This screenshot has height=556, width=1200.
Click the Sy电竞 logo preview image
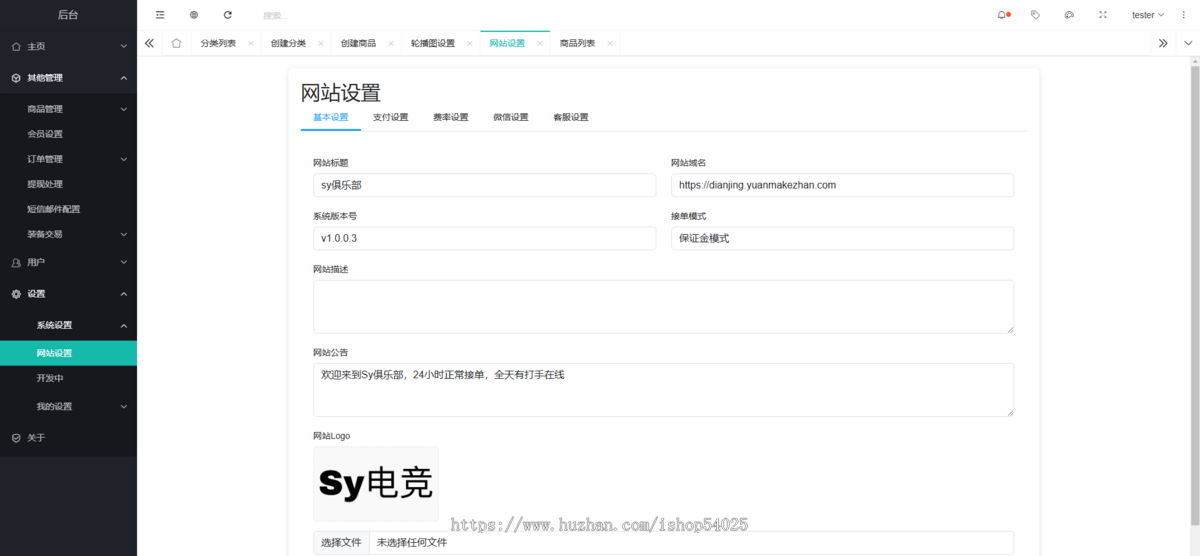[376, 484]
